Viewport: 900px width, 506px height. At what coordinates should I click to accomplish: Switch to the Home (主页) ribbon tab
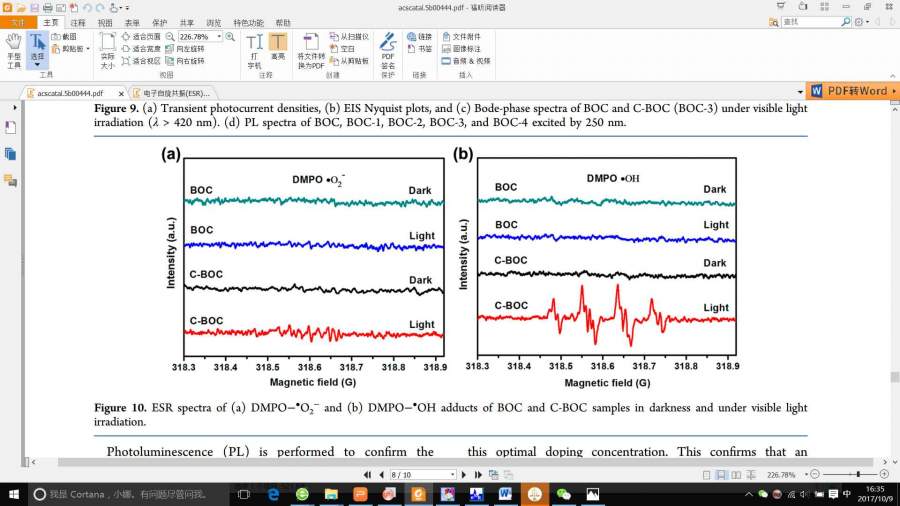tap(51, 23)
